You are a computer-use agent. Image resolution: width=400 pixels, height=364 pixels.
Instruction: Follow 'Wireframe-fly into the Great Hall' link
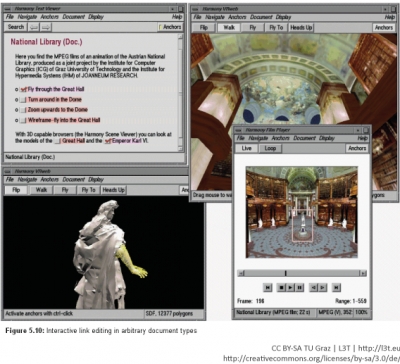click(x=64, y=120)
